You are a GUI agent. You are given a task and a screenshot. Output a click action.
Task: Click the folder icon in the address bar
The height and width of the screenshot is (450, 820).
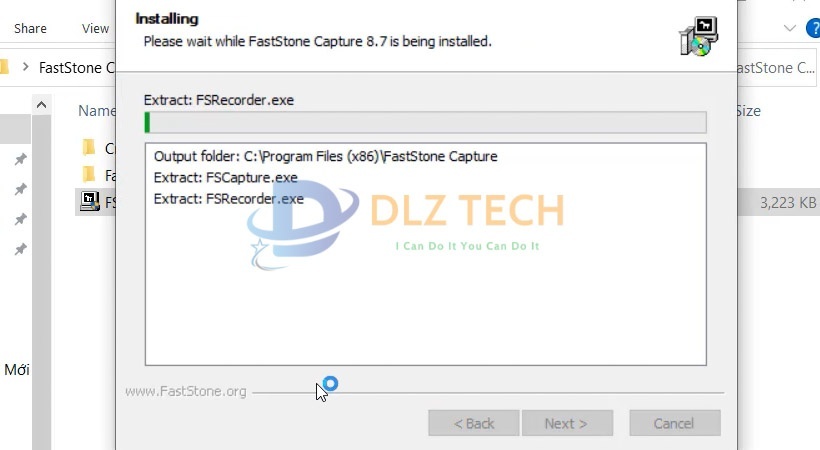[x=4, y=67]
